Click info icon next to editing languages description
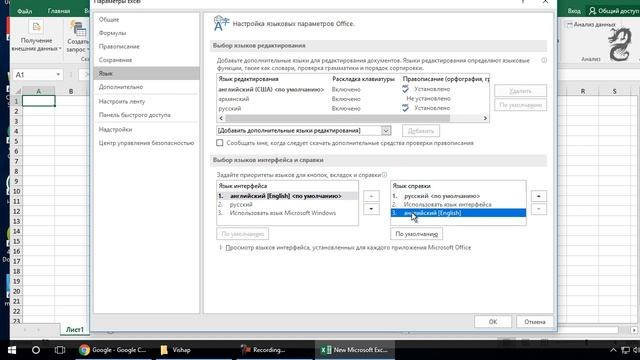The width and height of the screenshot is (640, 360). (544, 60)
